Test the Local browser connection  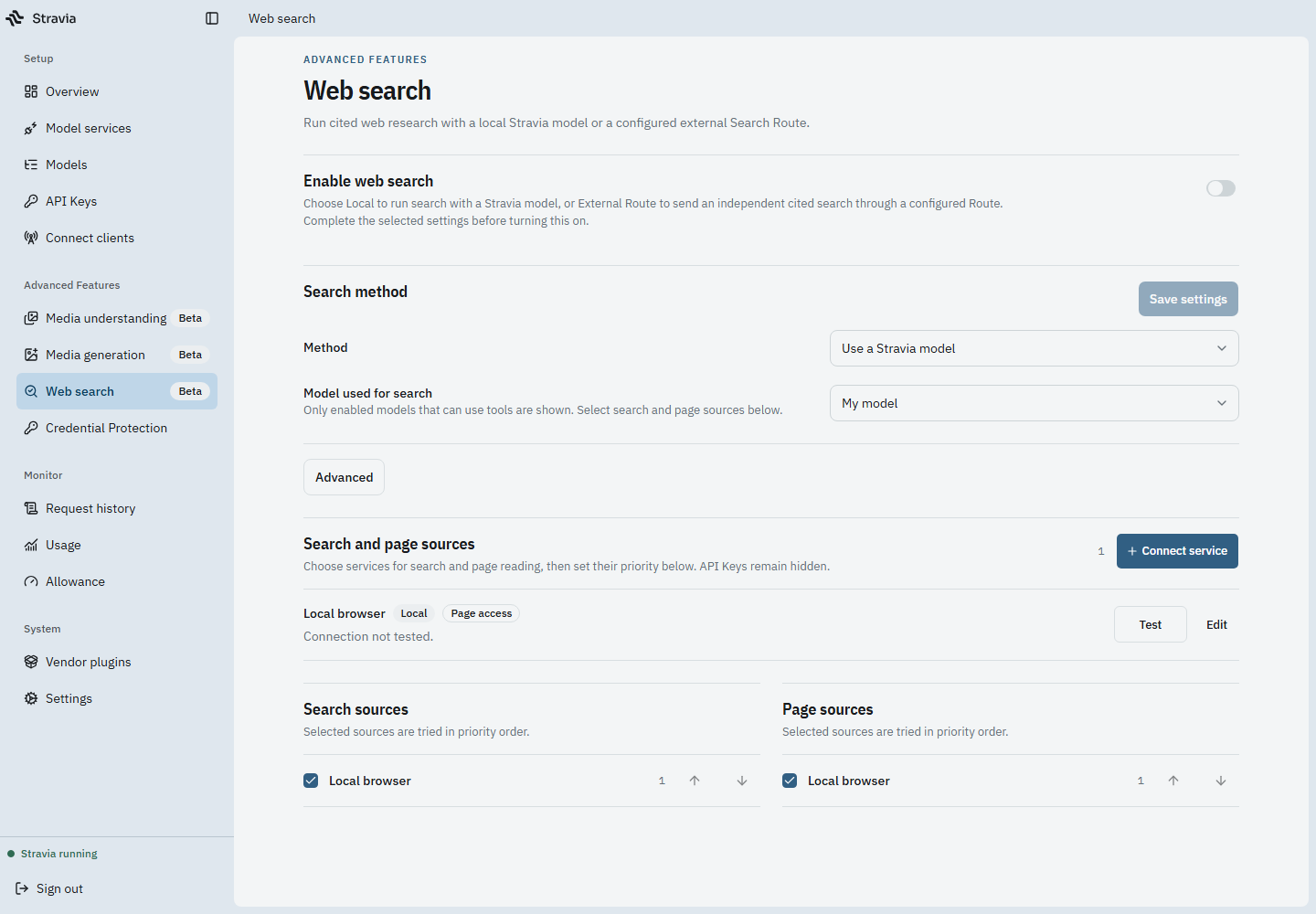pyautogui.click(x=1151, y=624)
